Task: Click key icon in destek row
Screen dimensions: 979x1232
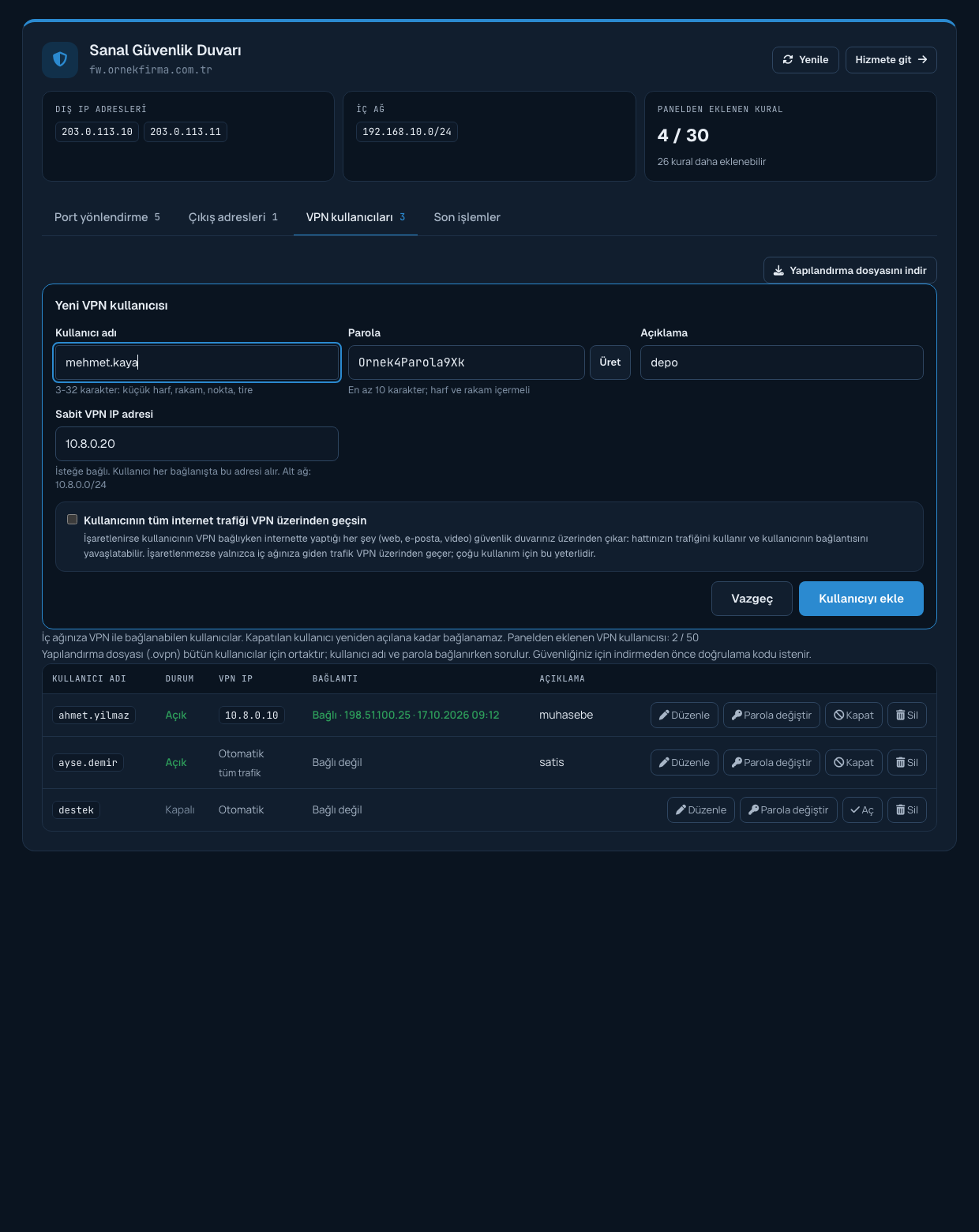Action: 753,810
